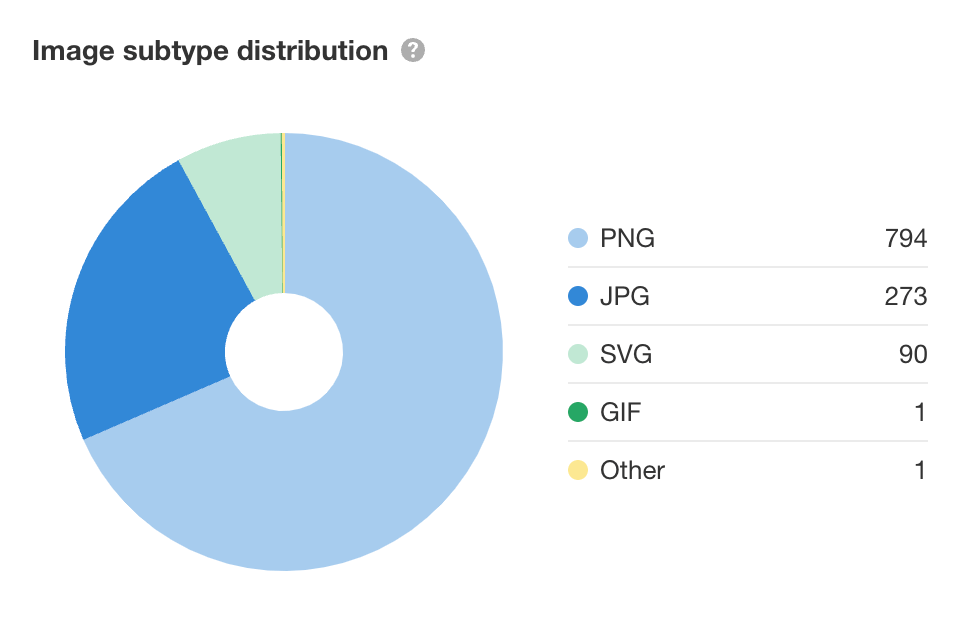Select the Other legend label
Viewport: 960px width, 636px height.
[632, 471]
